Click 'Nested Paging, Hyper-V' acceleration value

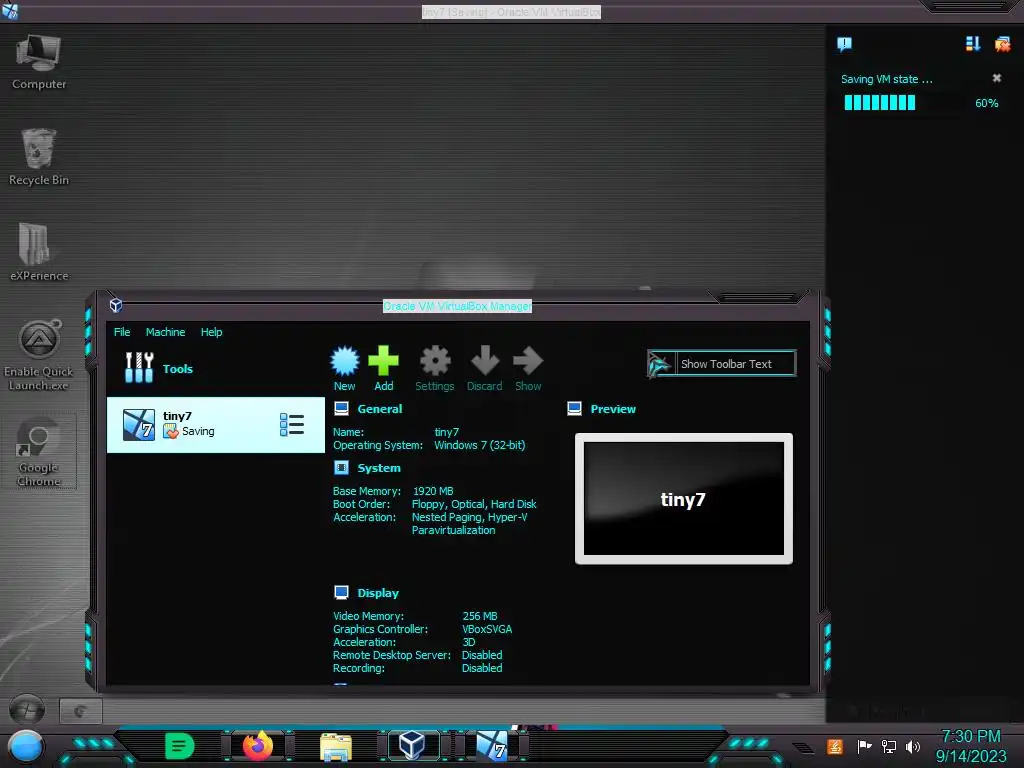pos(470,517)
